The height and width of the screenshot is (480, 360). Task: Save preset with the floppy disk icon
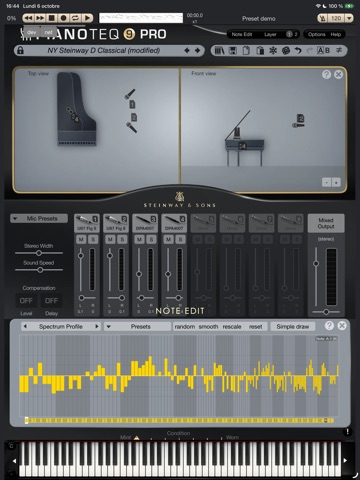click(232, 51)
